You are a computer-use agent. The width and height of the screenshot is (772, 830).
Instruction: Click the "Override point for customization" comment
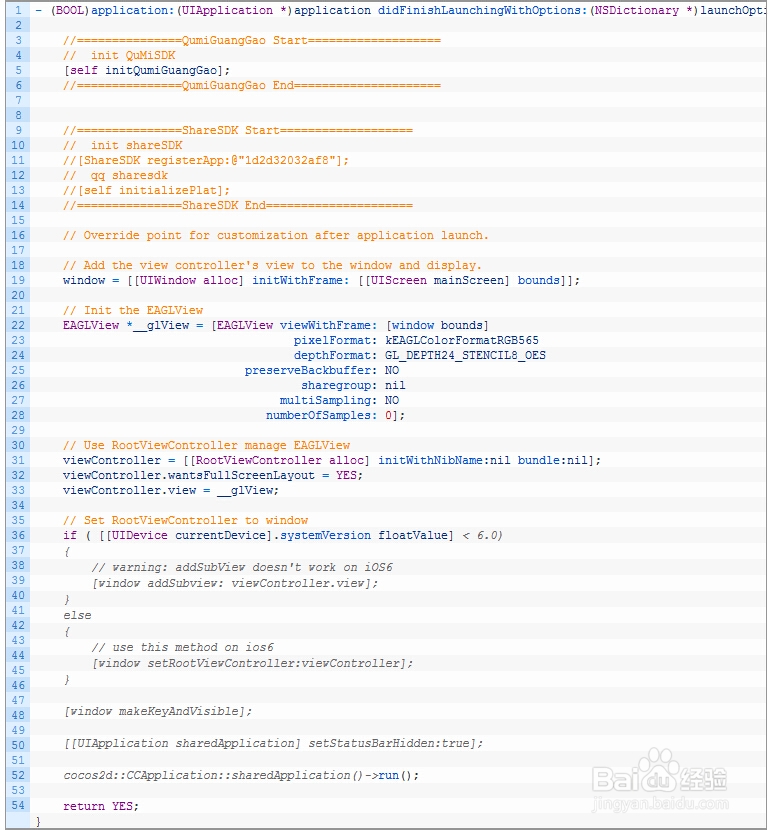click(x=276, y=236)
